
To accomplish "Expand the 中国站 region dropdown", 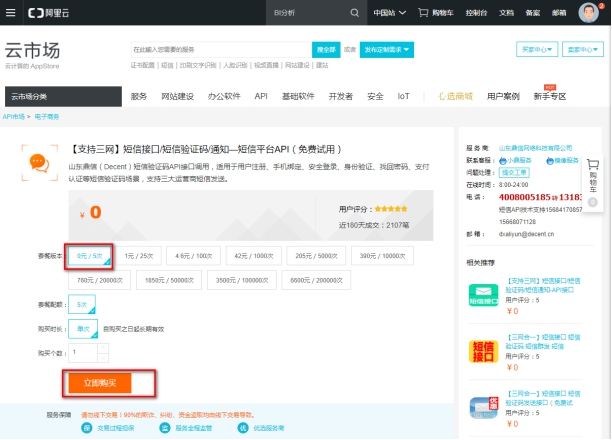I will pyautogui.click(x=390, y=13).
